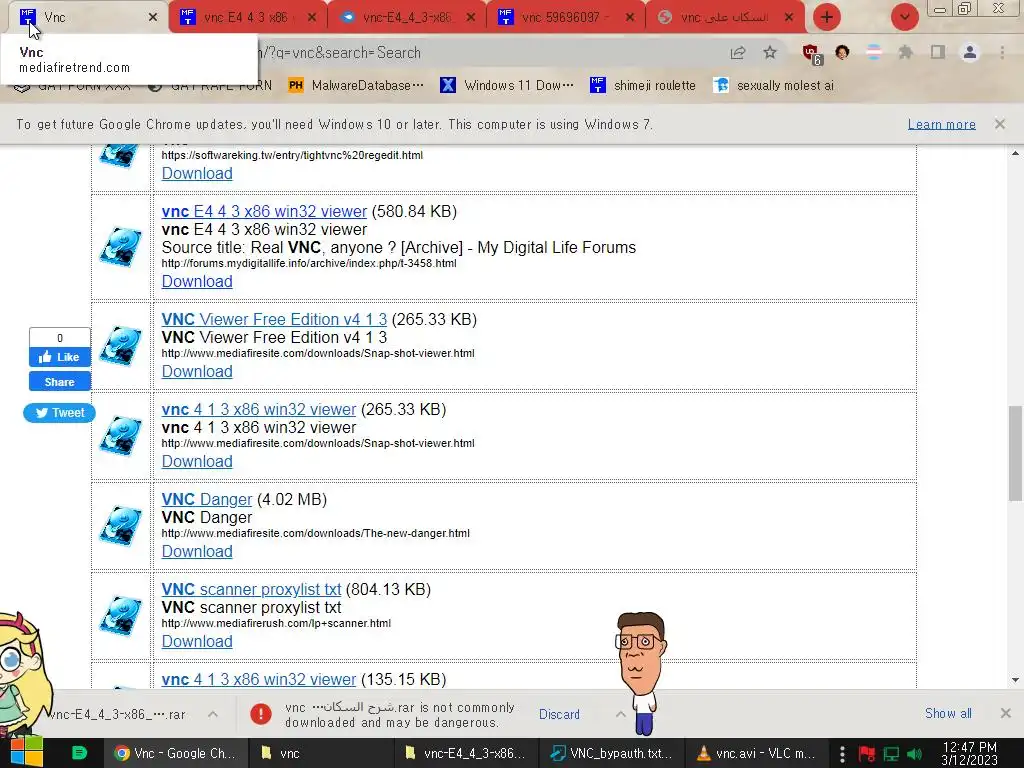
Task: Click the disk icon beside VNC scanner proxylist
Action: (121, 616)
